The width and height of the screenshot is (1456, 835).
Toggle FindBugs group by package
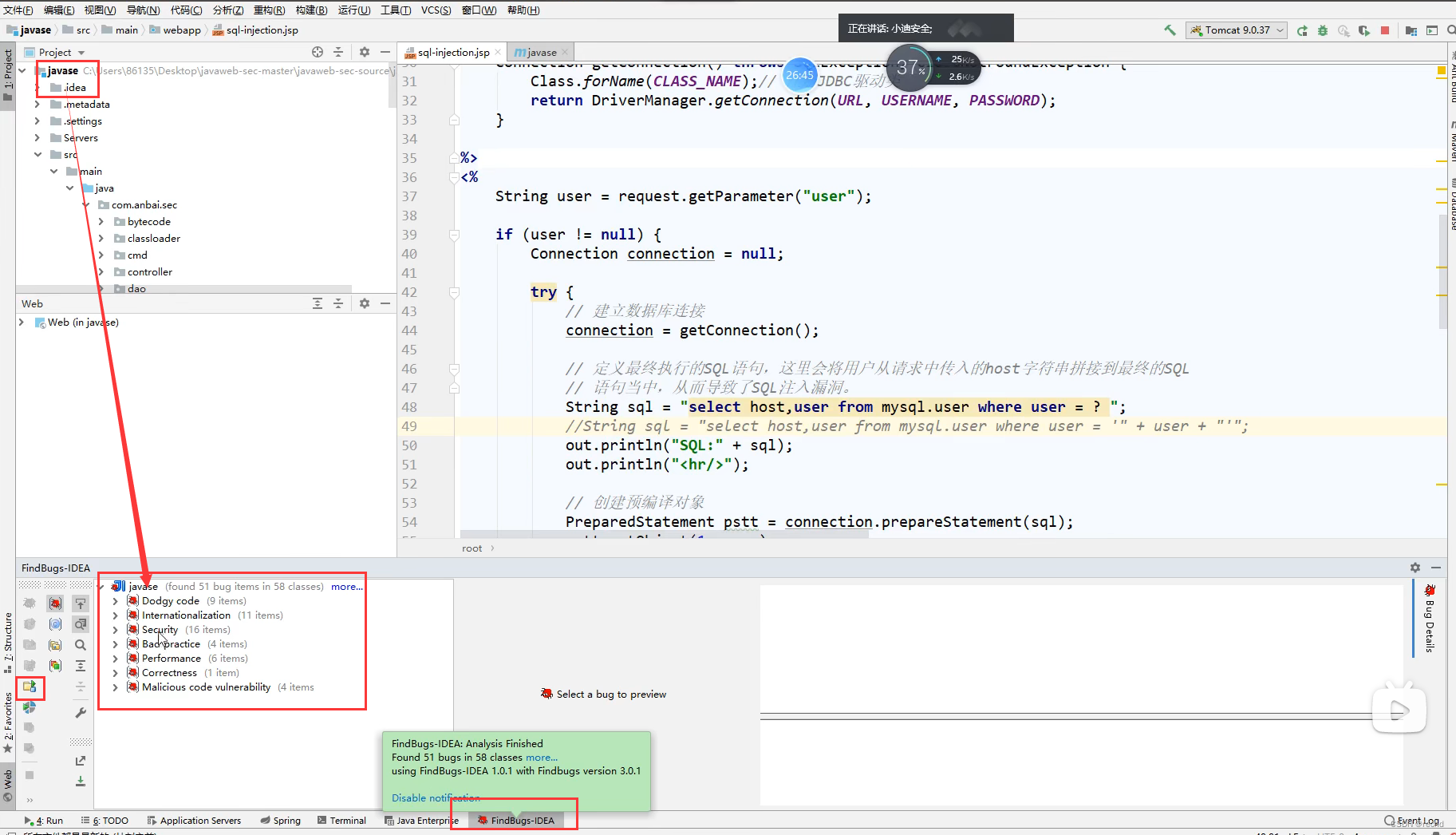point(55,645)
